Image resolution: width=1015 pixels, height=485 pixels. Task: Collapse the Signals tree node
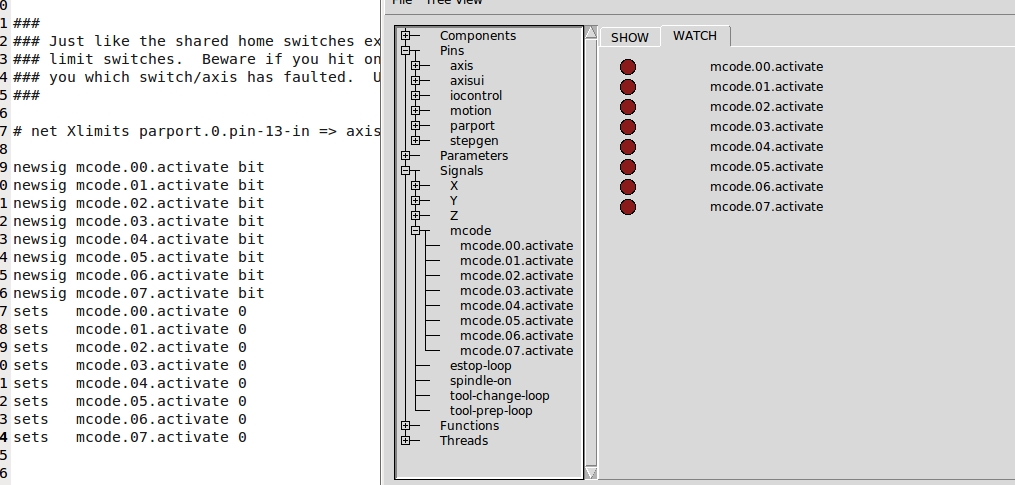click(x=405, y=170)
